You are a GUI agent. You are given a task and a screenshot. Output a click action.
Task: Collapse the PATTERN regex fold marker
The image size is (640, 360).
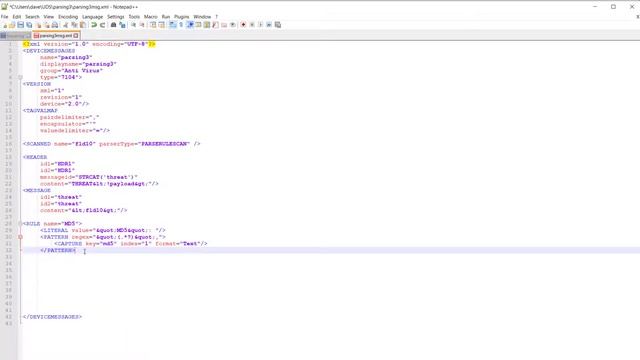coord(20,237)
